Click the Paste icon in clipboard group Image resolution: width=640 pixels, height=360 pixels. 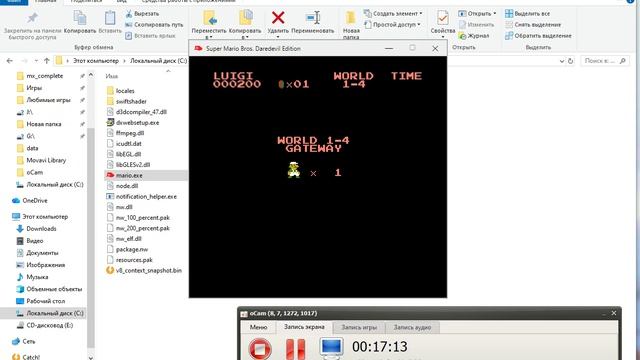coord(110,18)
